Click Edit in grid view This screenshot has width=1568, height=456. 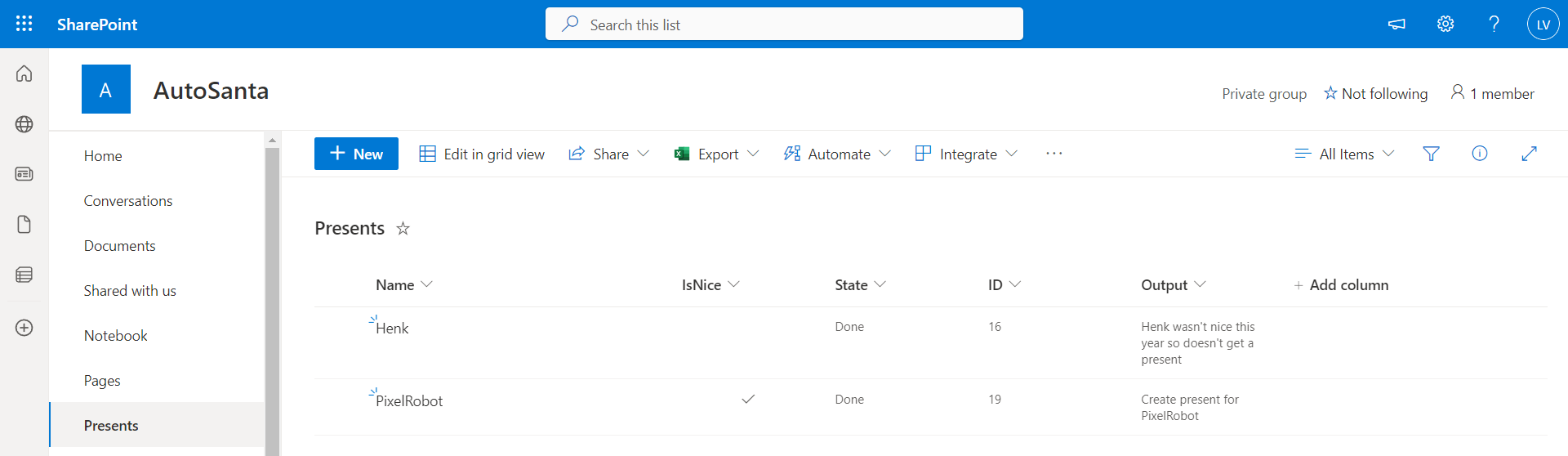point(482,154)
